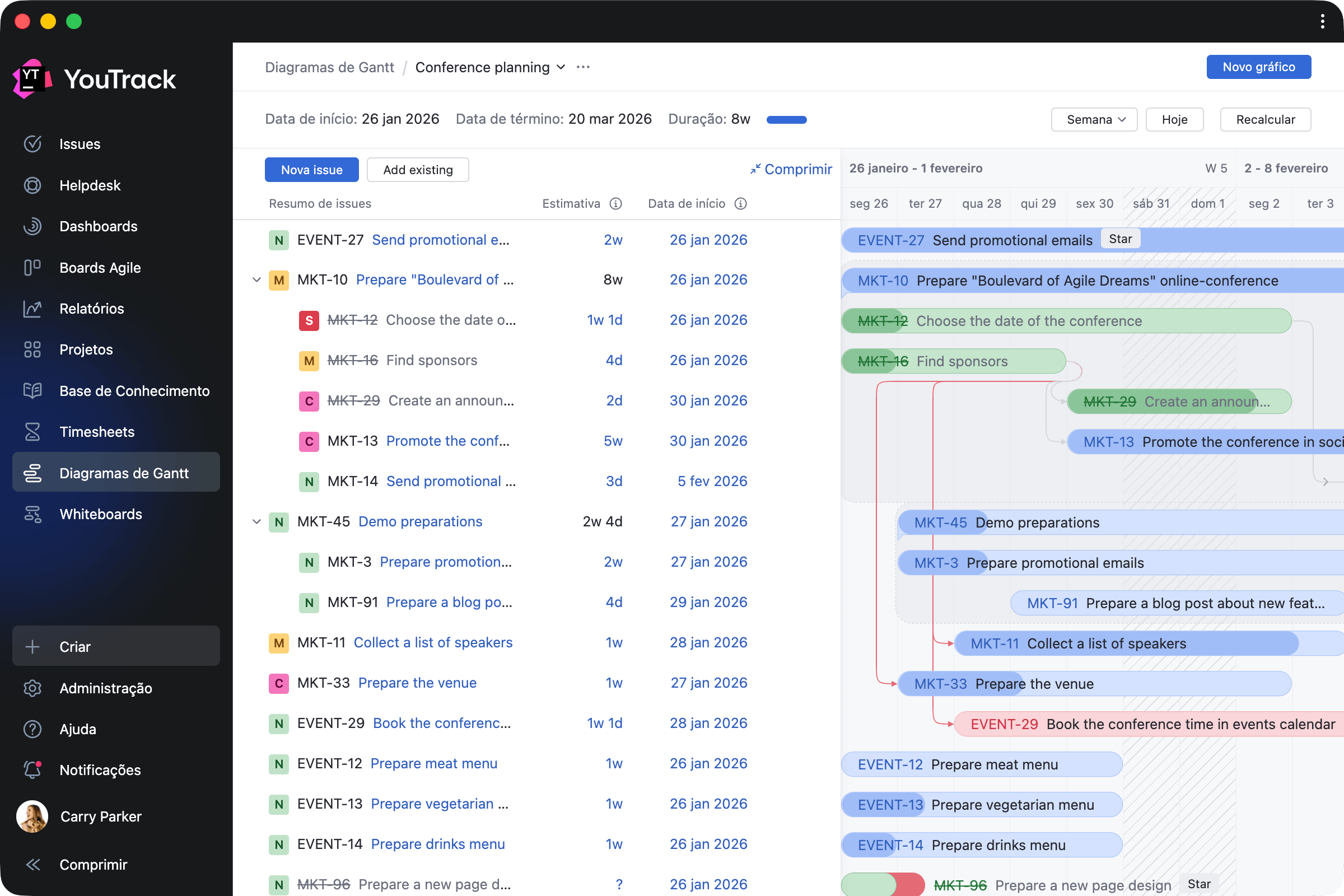Open the Collect a list of speakers link

(x=433, y=643)
